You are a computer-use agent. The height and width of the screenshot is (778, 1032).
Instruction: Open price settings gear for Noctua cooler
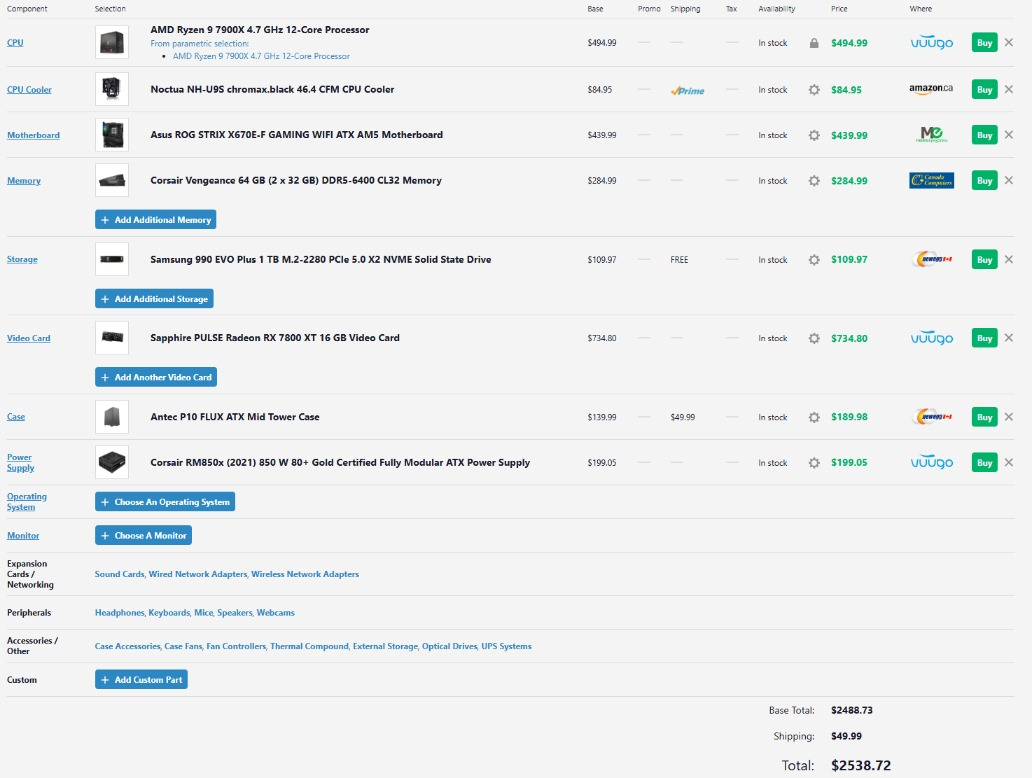814,90
